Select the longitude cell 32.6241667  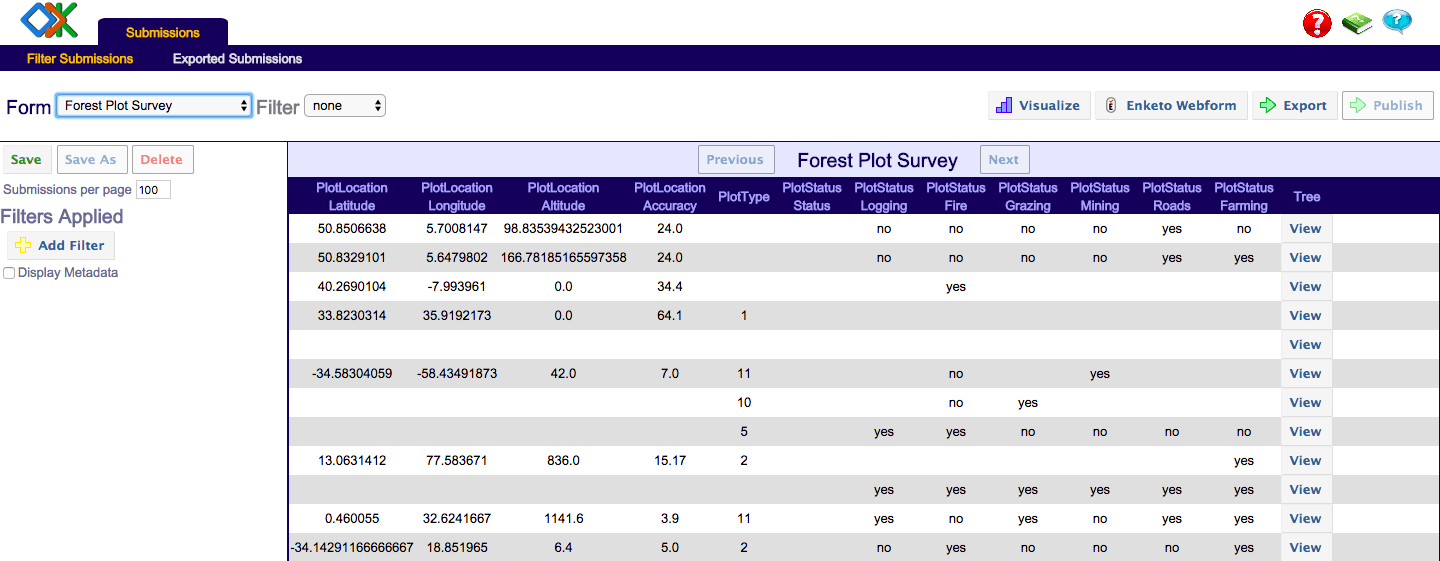pyautogui.click(x=457, y=519)
